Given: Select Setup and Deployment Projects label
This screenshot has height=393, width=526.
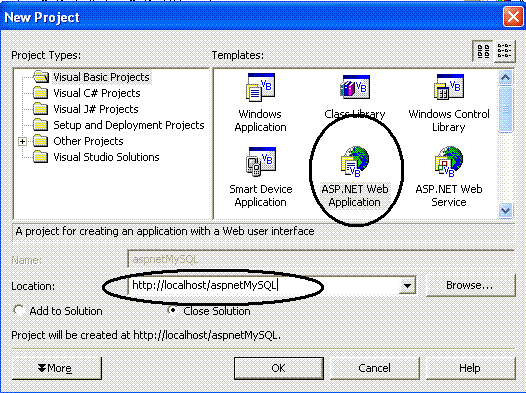Looking at the screenshot, I should tap(129, 125).
